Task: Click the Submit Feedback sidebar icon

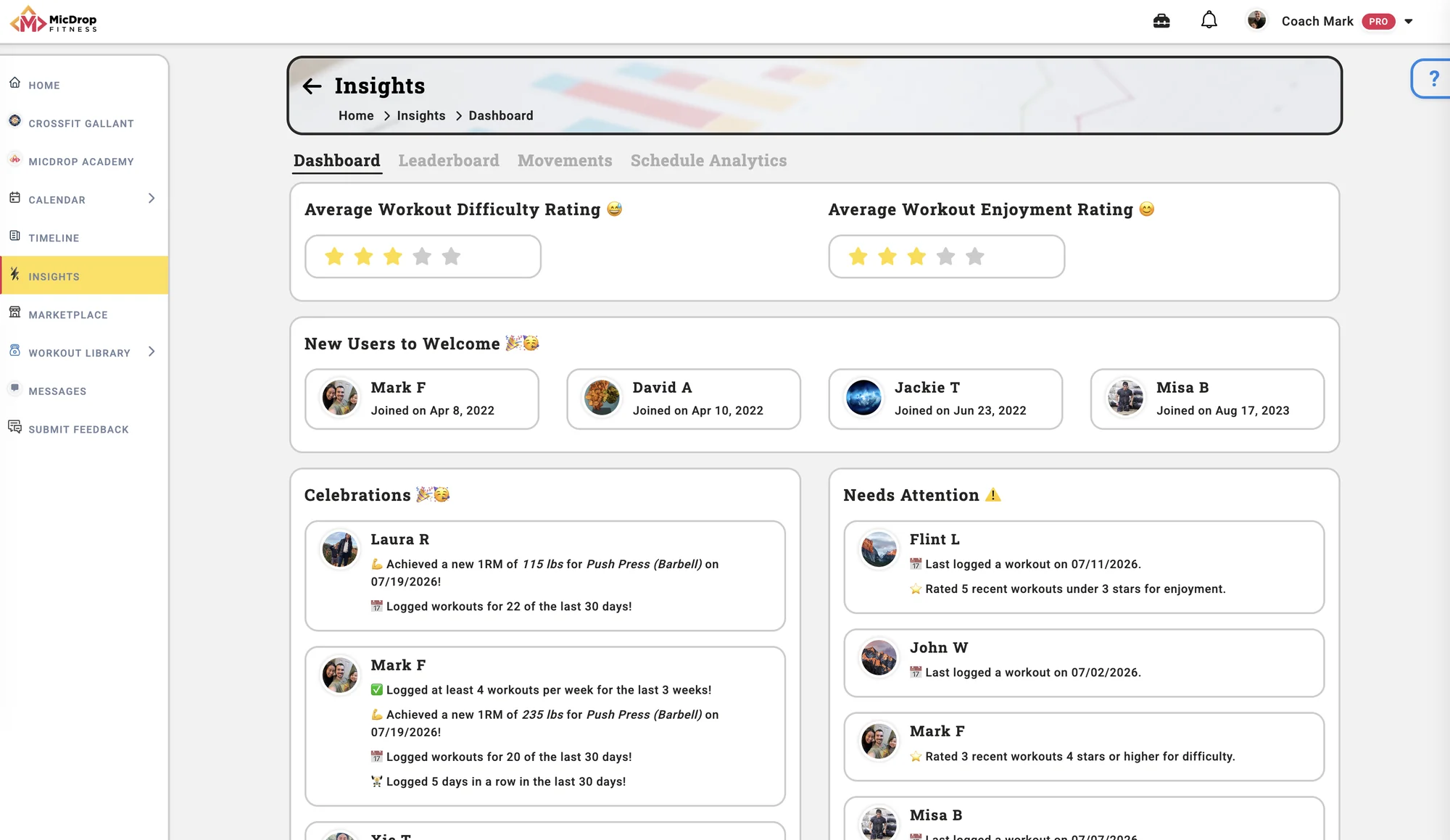Action: pyautogui.click(x=14, y=426)
